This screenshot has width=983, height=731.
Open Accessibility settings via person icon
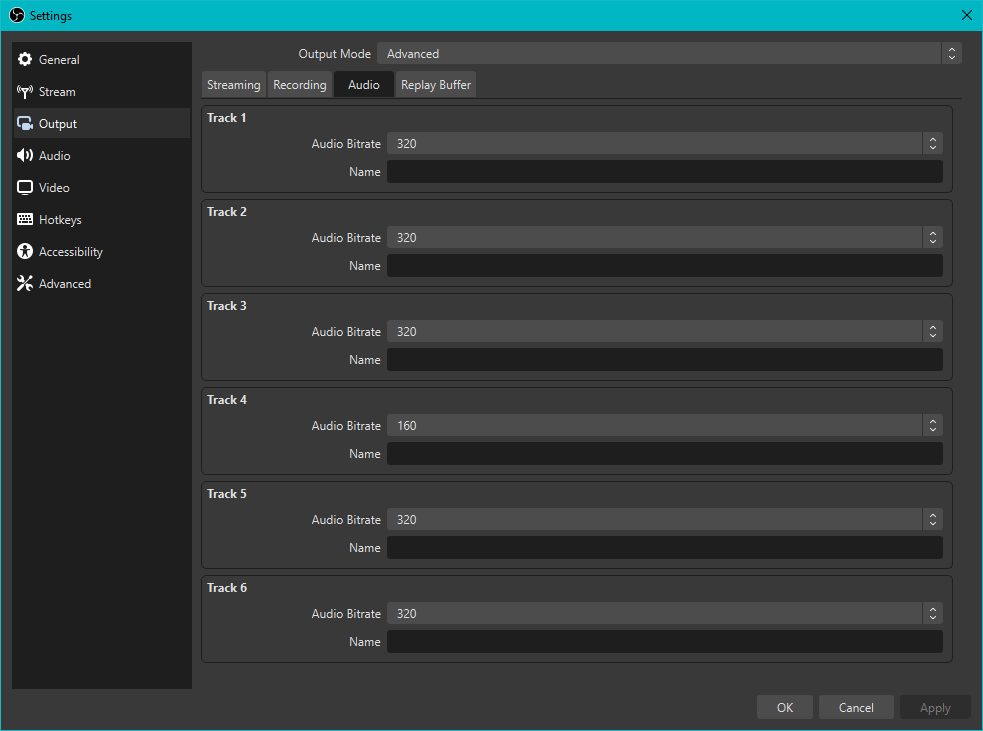(25, 252)
